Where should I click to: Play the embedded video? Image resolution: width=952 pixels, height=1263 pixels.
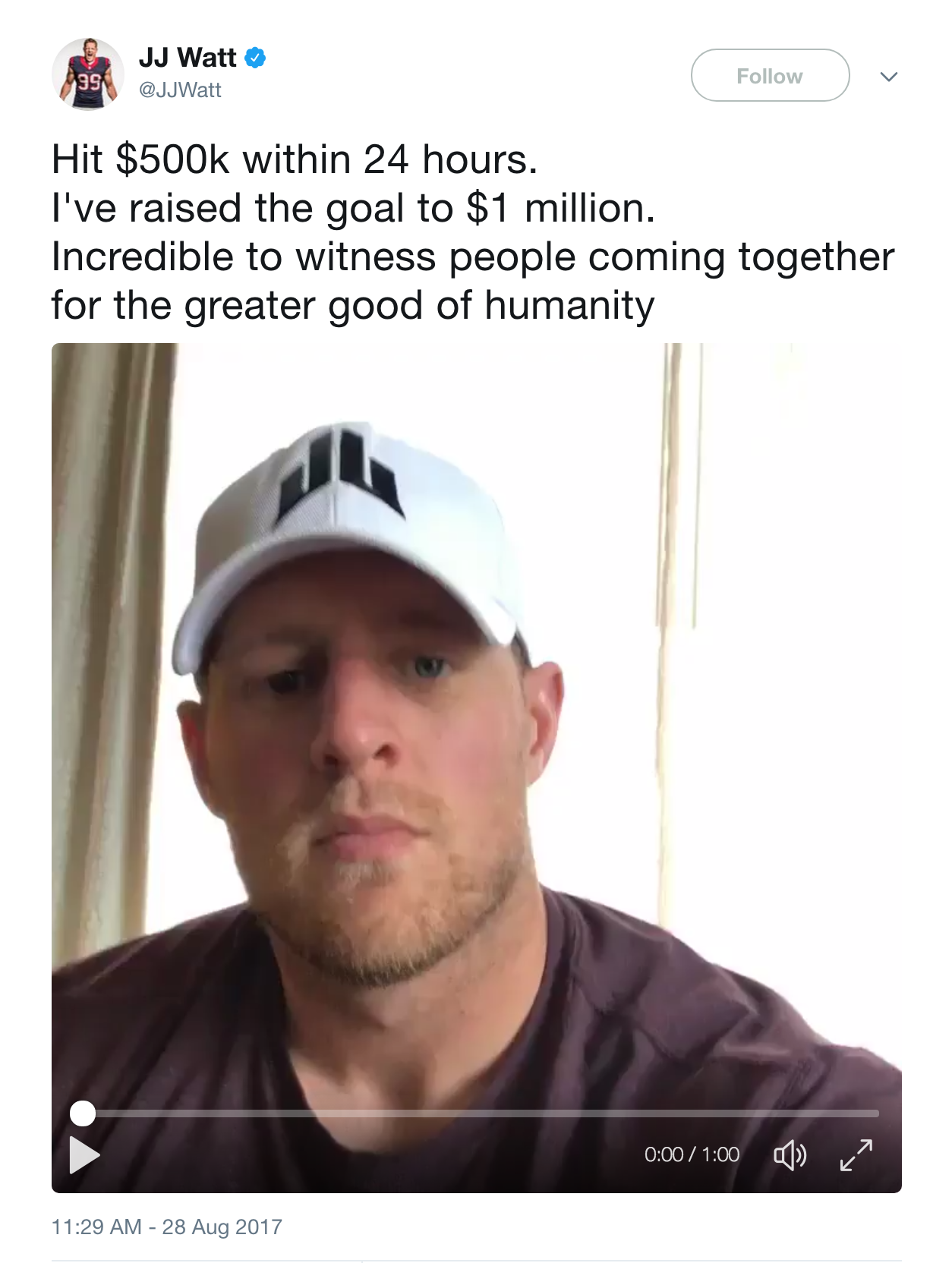click(x=84, y=1154)
